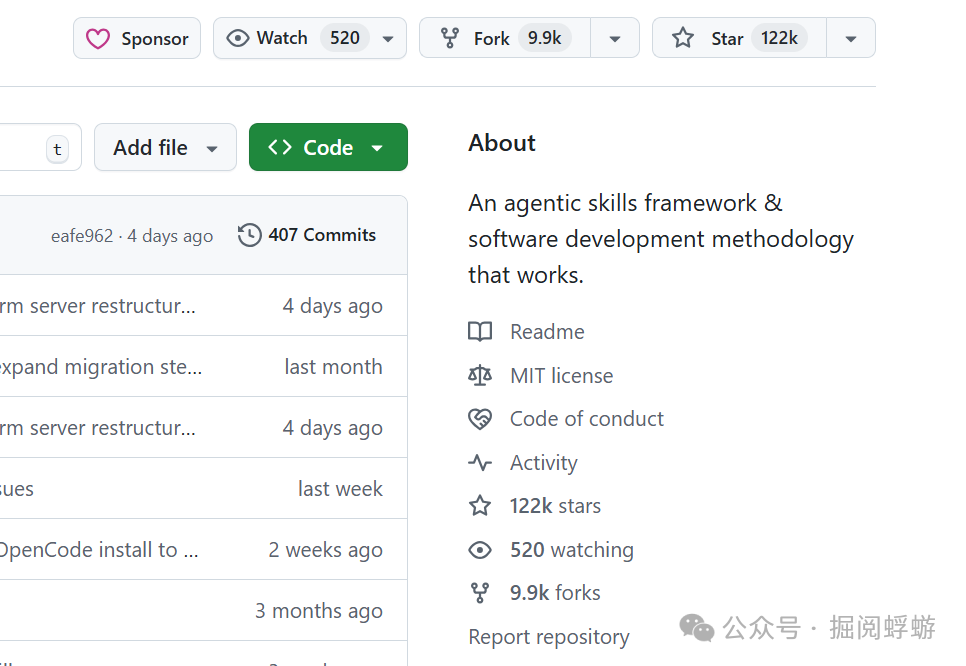
Task: Click the fork icon on Fork button
Action: coord(452,39)
